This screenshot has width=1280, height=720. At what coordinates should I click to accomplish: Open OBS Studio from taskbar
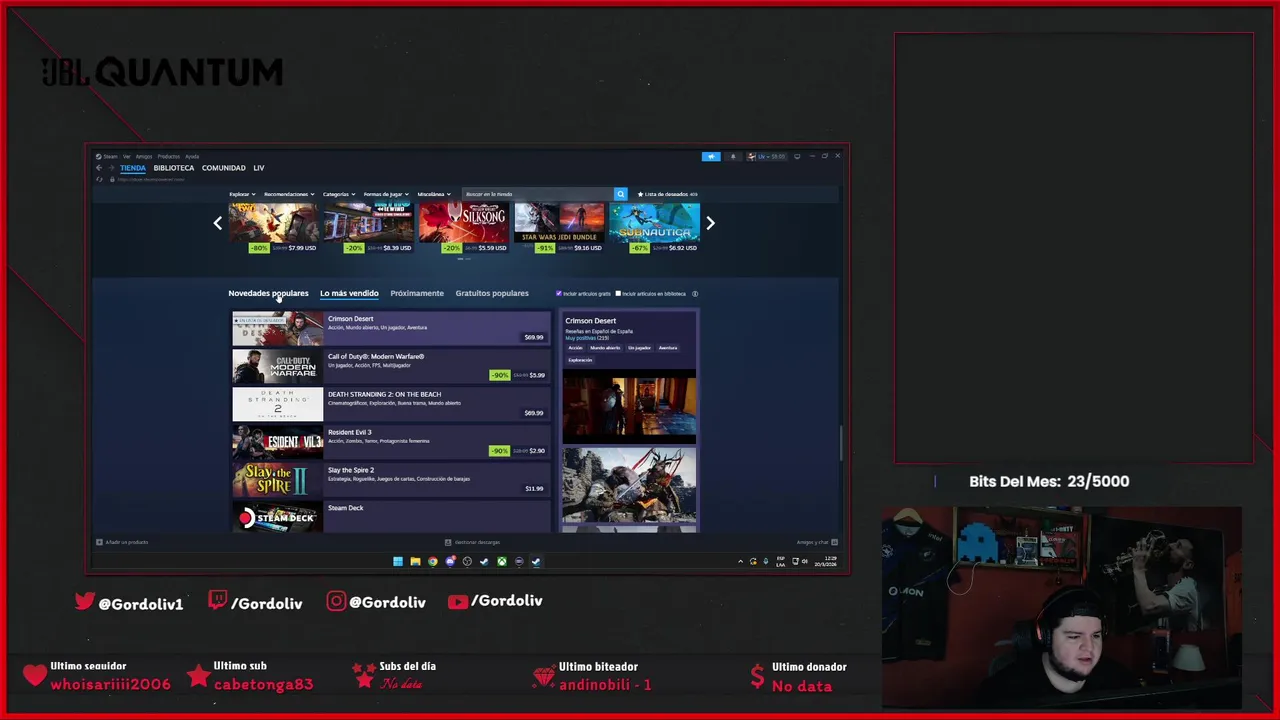pyautogui.click(x=467, y=561)
